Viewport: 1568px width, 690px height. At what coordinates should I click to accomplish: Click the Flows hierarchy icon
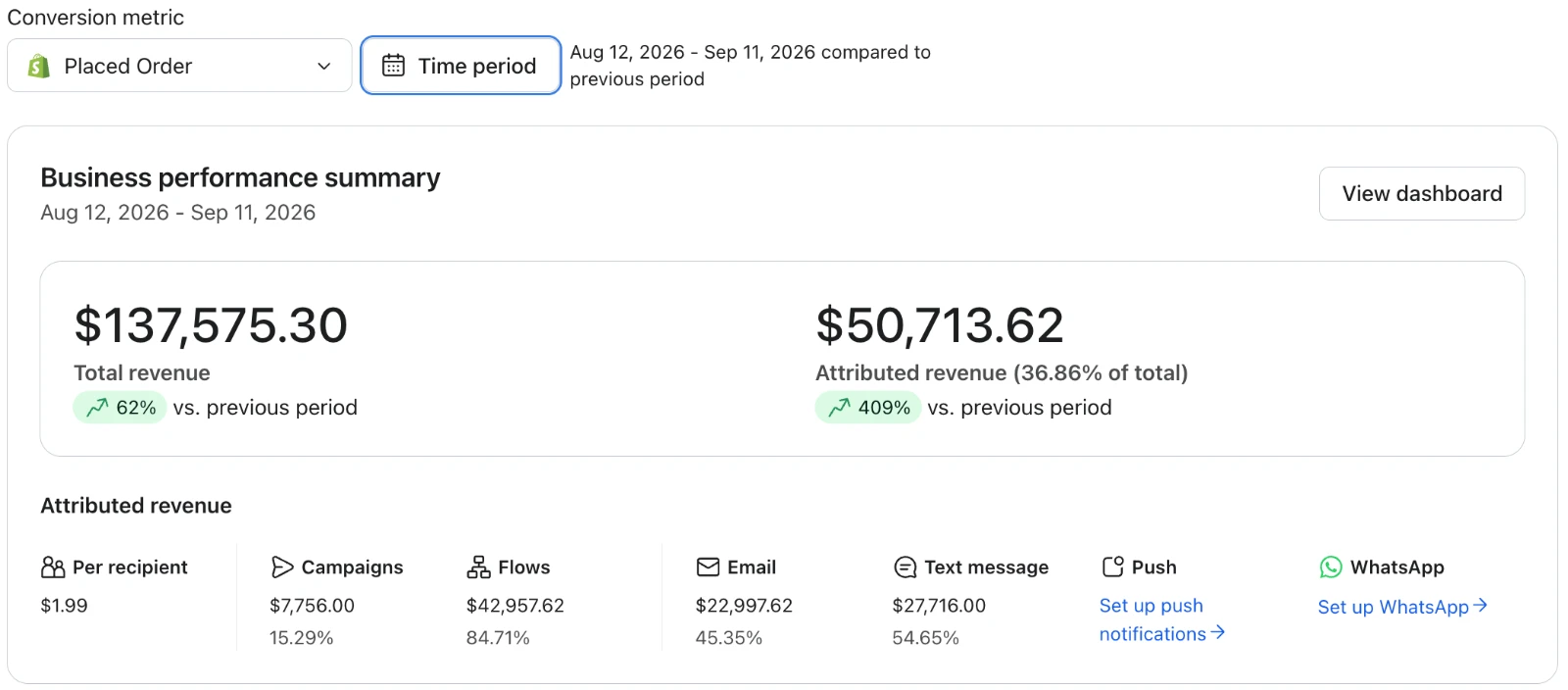coord(478,567)
